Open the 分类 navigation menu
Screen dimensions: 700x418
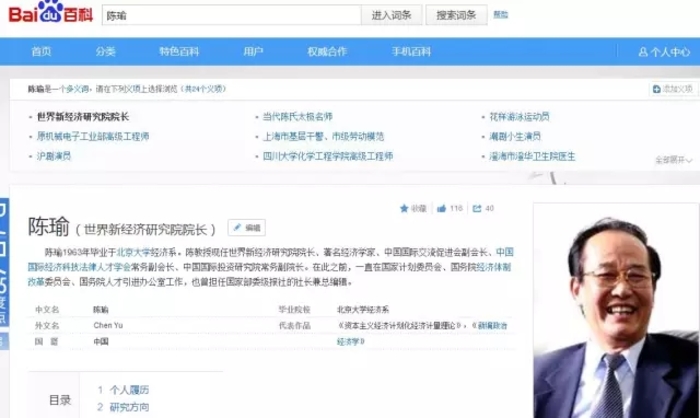point(105,51)
